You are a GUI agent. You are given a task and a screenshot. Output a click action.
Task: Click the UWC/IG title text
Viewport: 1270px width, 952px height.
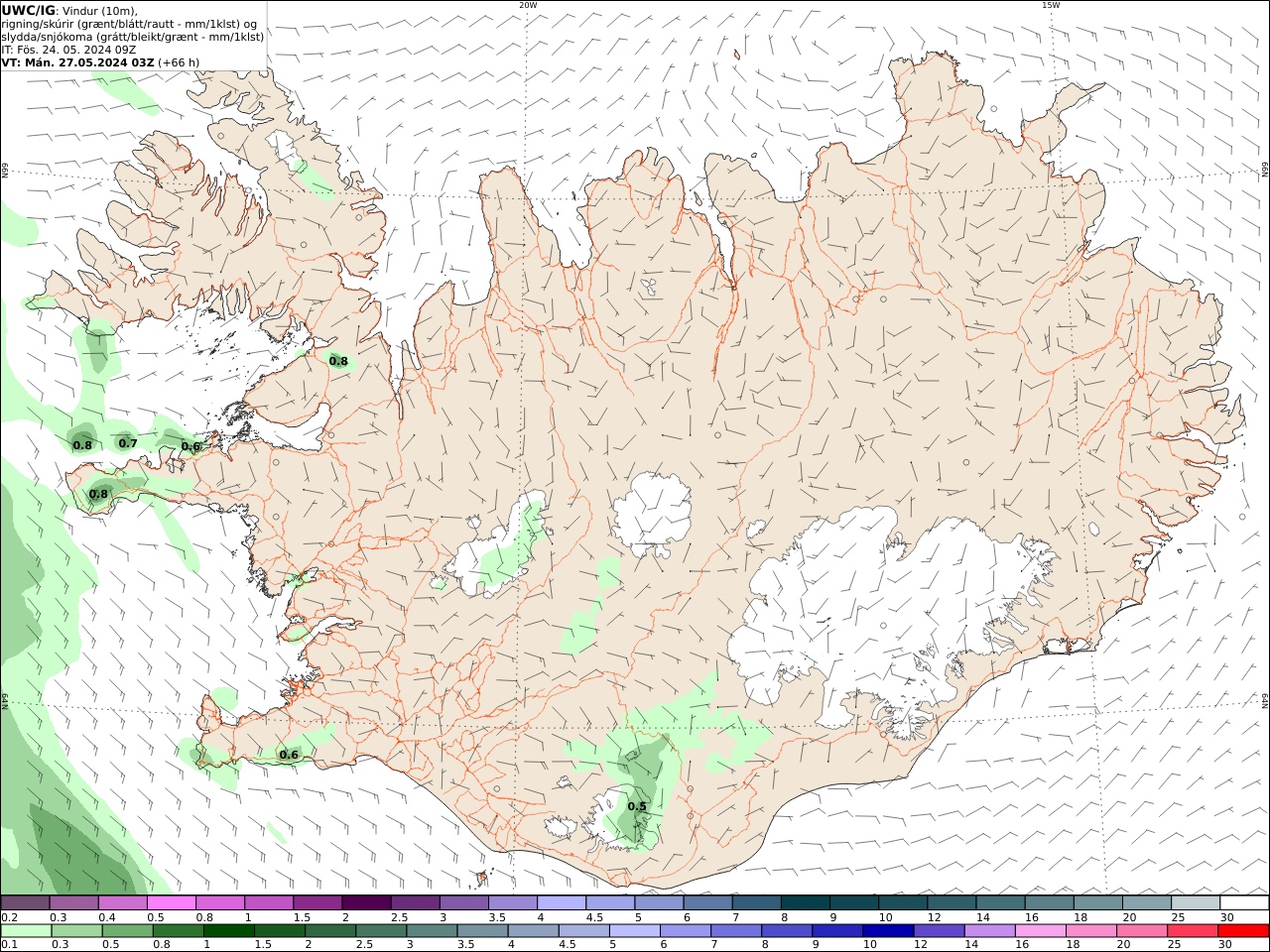29,10
